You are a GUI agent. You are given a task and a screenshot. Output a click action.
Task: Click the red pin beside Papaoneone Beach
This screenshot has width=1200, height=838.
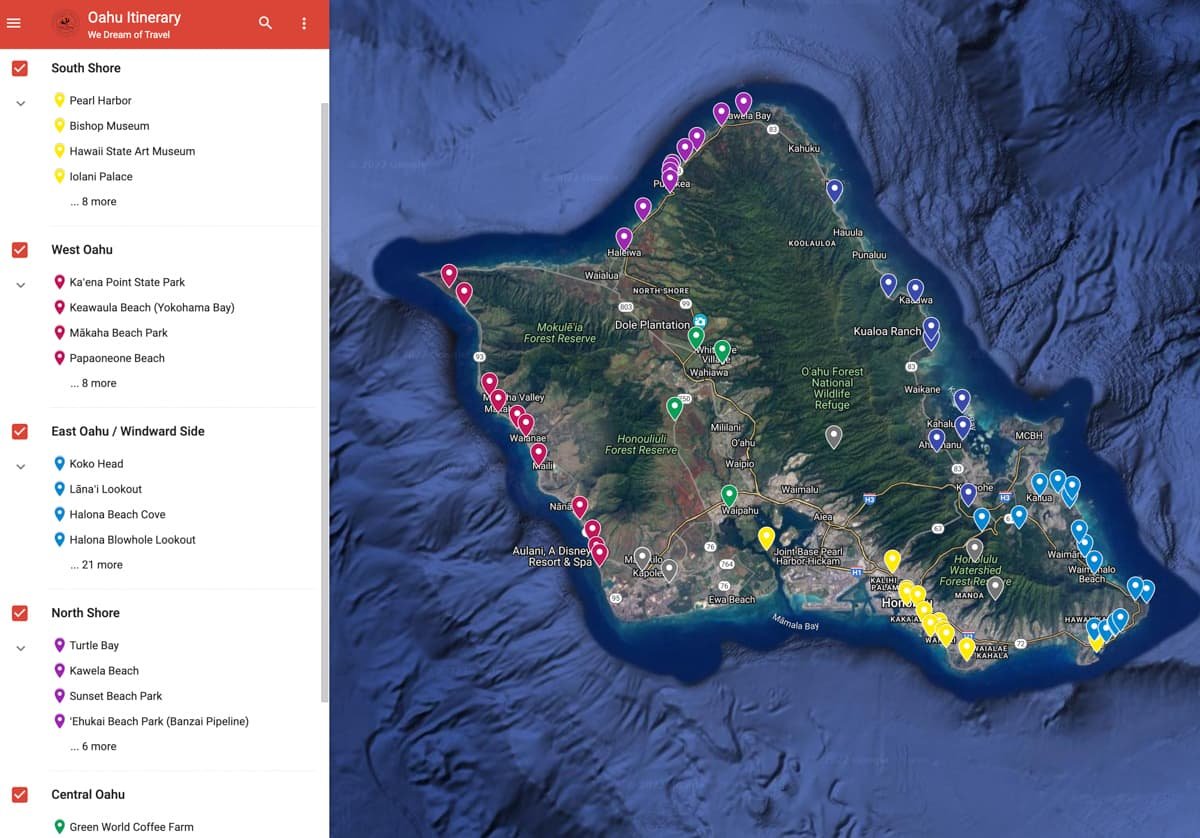click(59, 358)
